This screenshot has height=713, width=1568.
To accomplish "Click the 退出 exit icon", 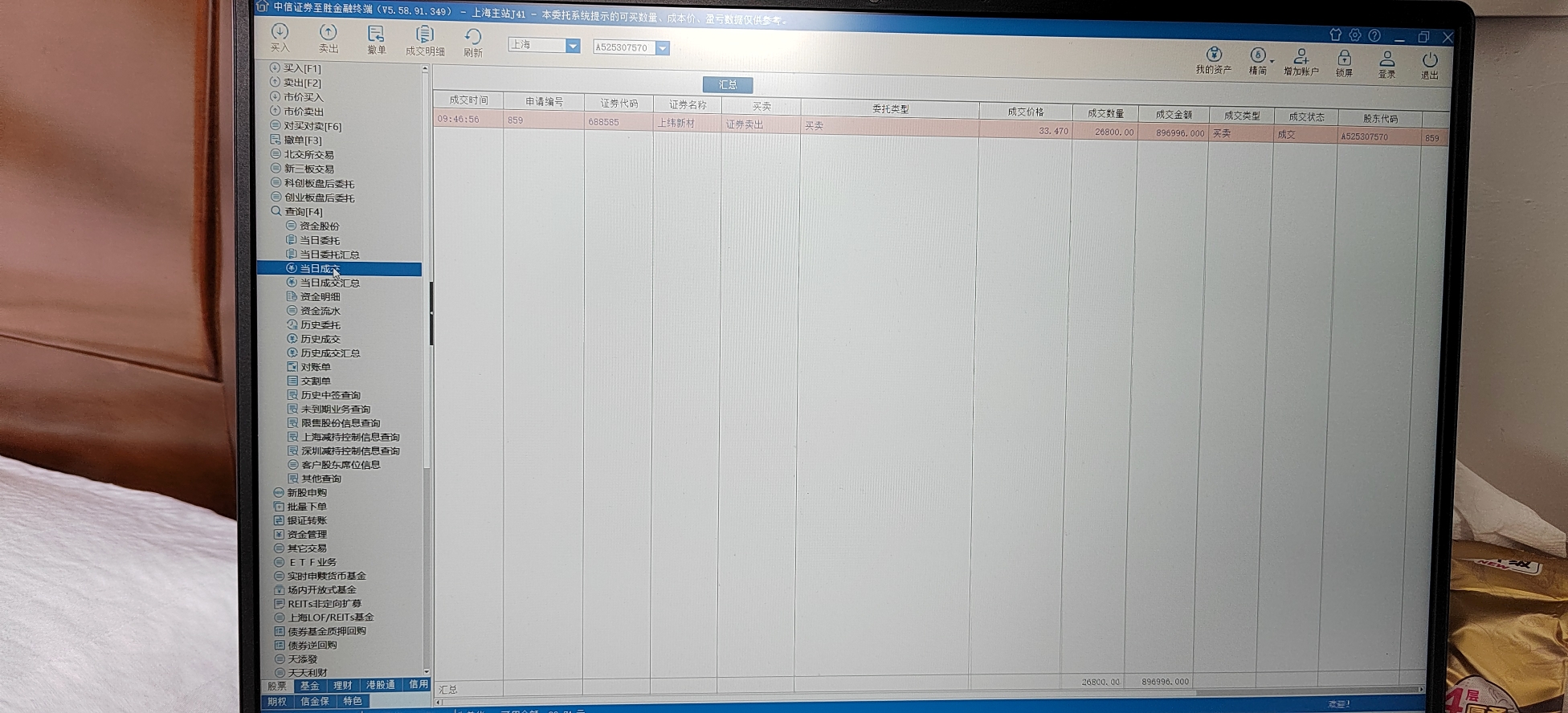I will (x=1430, y=65).
